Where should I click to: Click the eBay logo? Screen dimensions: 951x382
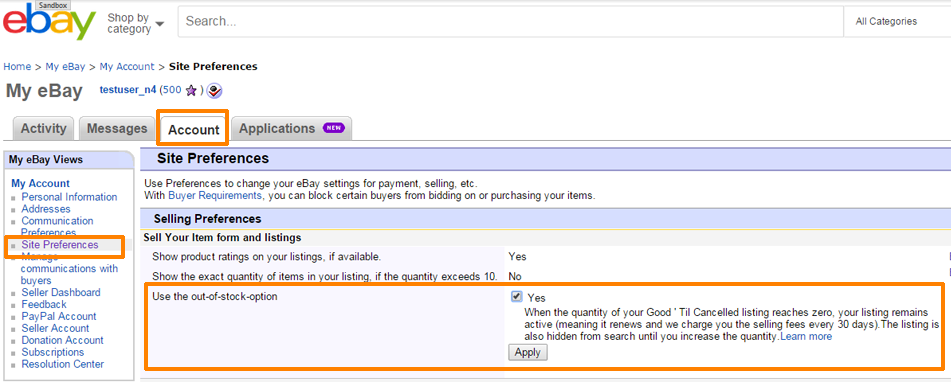[50, 22]
